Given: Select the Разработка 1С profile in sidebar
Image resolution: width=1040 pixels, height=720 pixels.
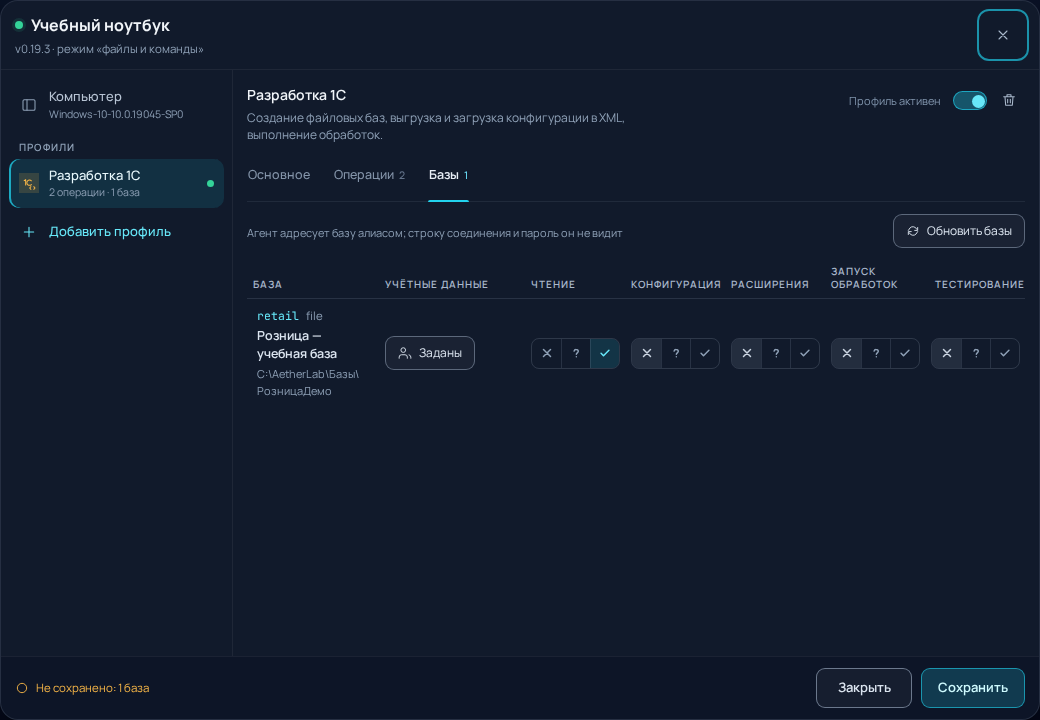Looking at the screenshot, I should (116, 183).
